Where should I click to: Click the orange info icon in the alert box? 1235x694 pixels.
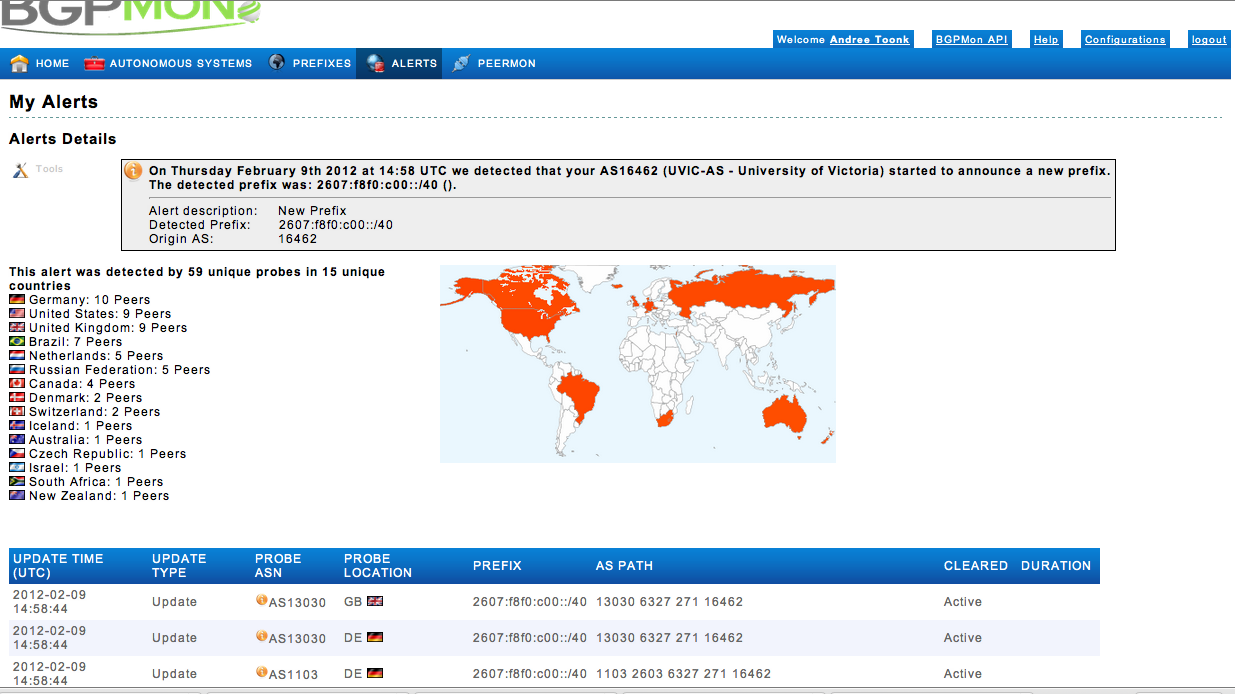click(x=133, y=170)
